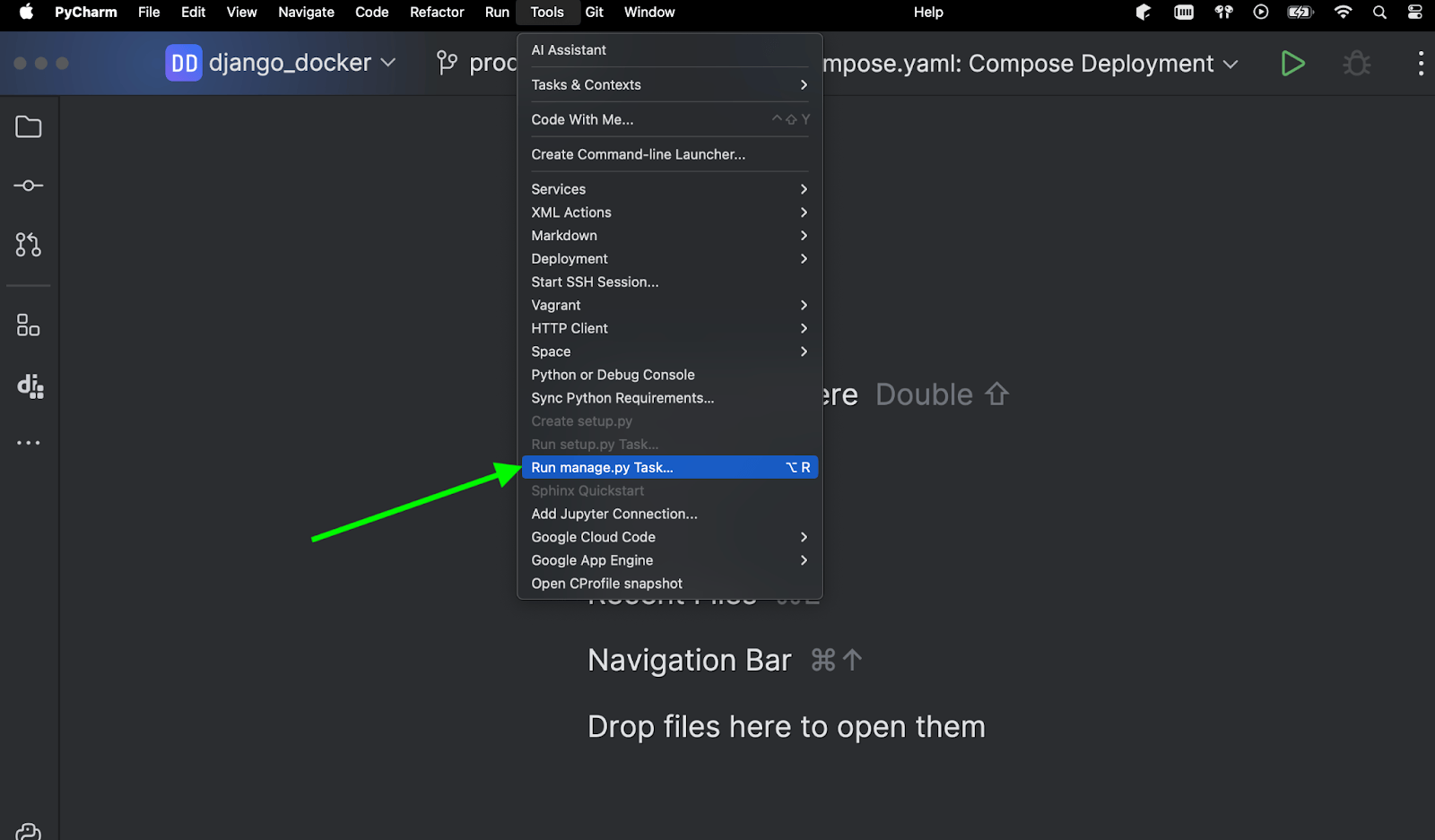Expand the Google Cloud Code submenu

(x=669, y=537)
